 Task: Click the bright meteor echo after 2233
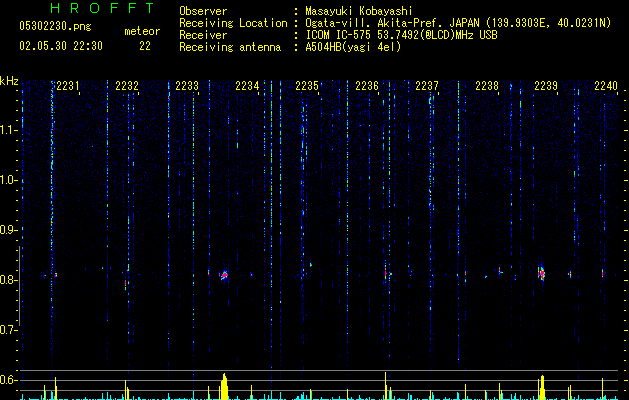[x=224, y=275]
